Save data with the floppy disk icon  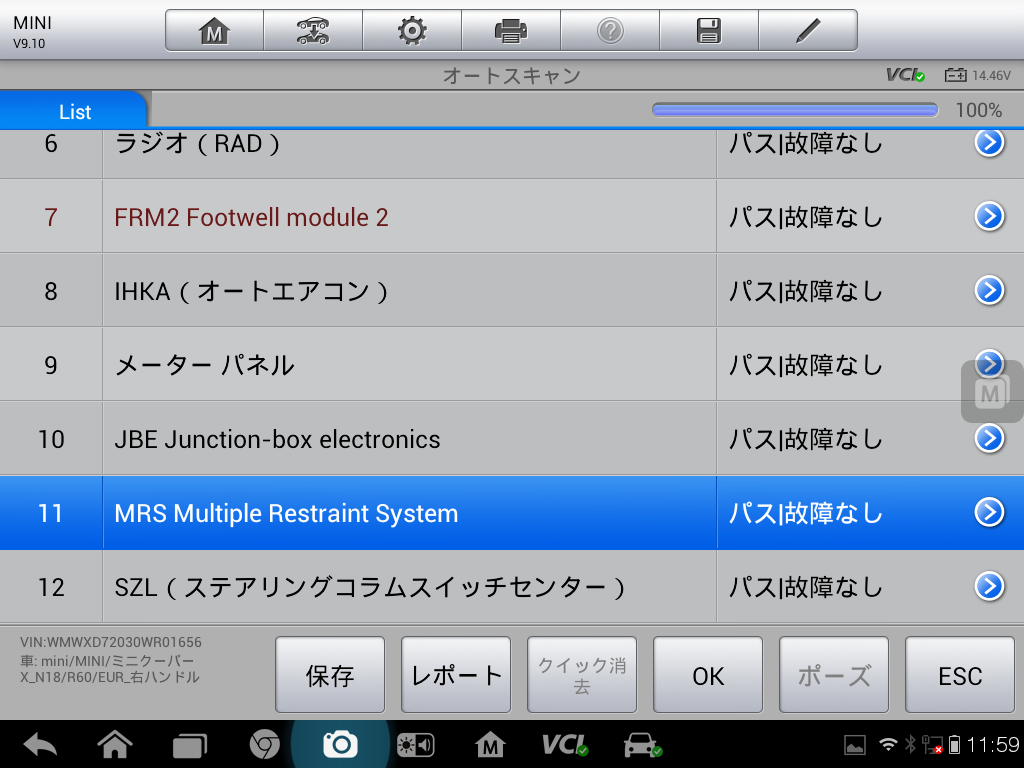(x=709, y=30)
